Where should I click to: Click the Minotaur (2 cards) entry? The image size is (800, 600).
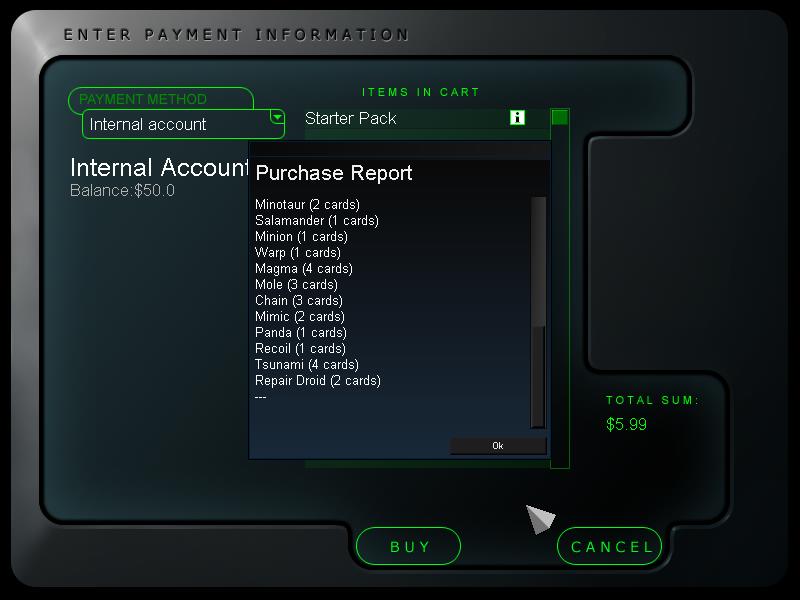(307, 205)
